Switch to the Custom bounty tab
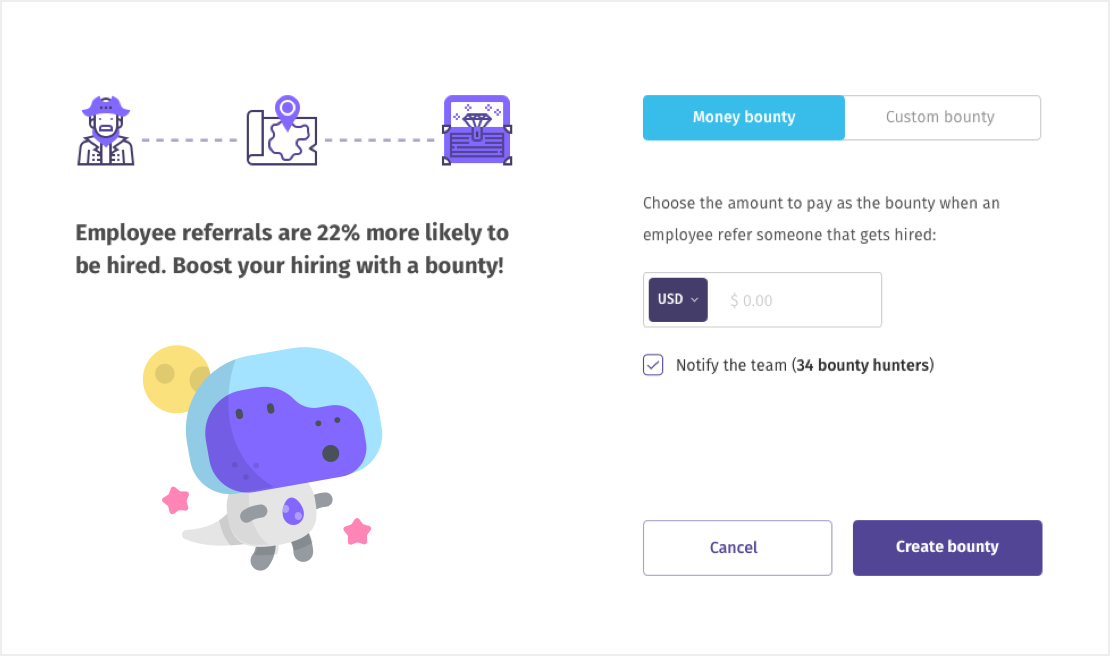This screenshot has height=656, width=1110. click(940, 117)
